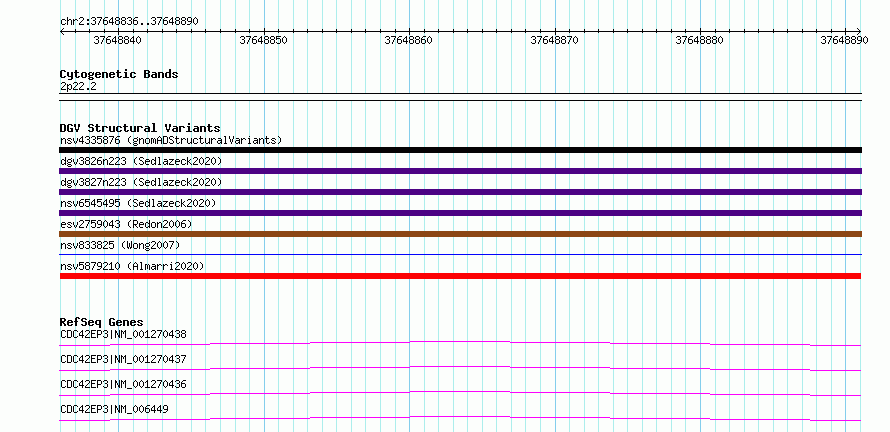Open CDC42EP3|NM_001270438 transcript label
This screenshot has width=890, height=432.
(x=123, y=334)
